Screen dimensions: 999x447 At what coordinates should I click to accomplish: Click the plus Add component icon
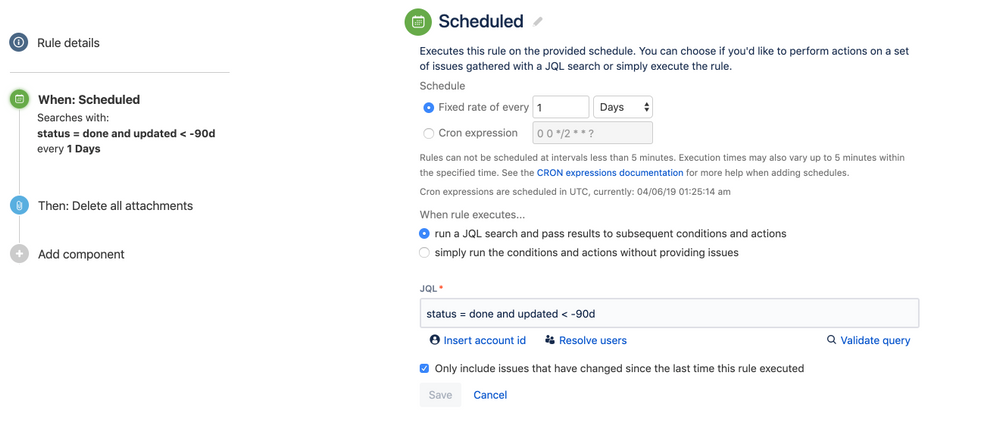pos(19,253)
